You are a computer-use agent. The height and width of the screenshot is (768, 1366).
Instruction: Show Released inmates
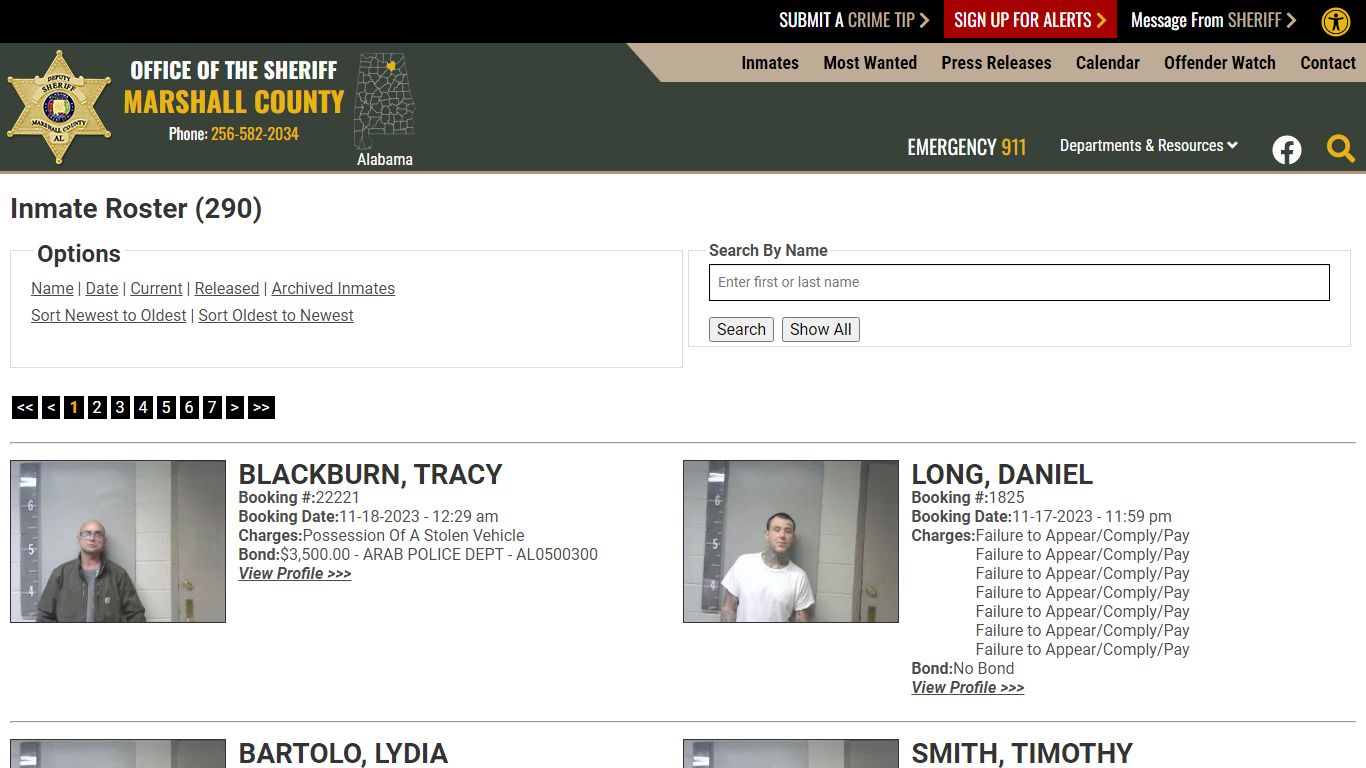click(227, 288)
